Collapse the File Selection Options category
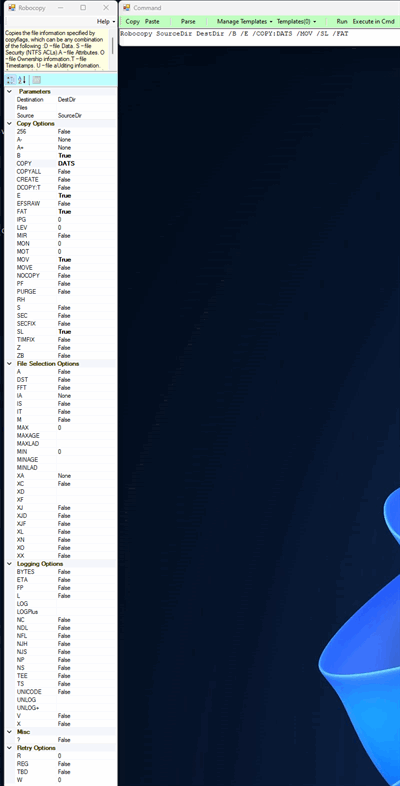This screenshot has height=786, width=400. (x=9, y=363)
